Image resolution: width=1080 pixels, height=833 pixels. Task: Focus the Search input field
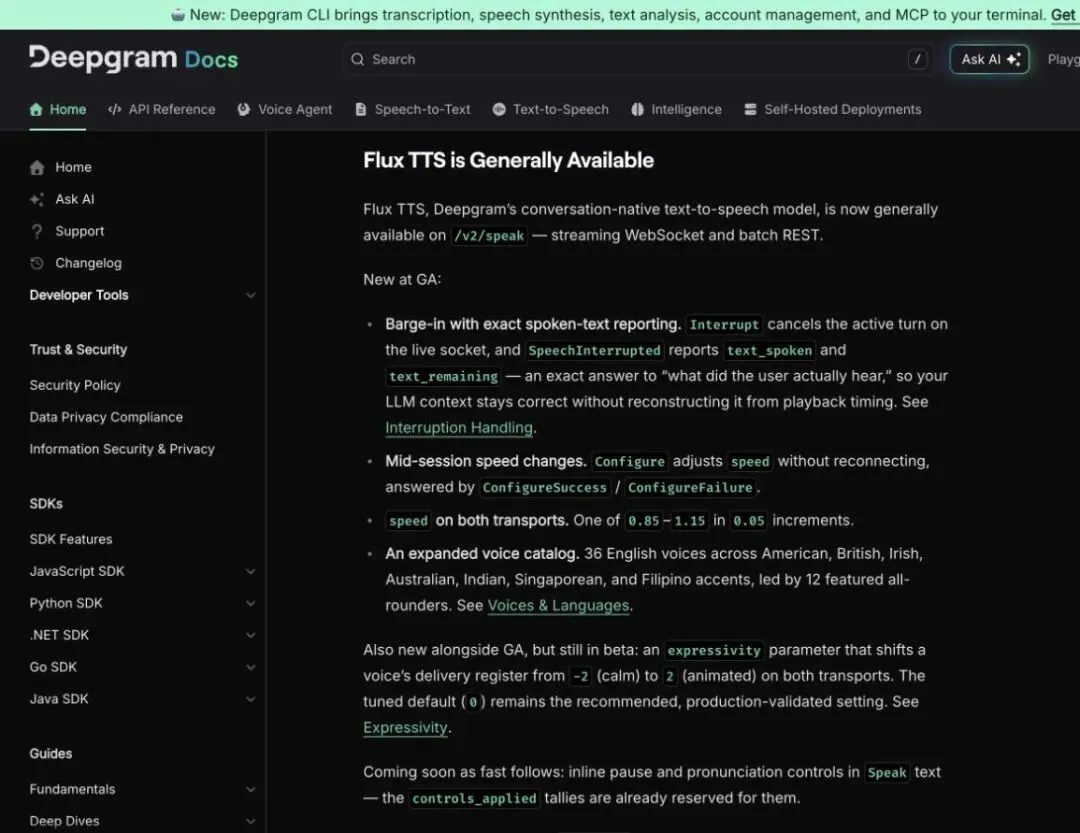tap(638, 59)
